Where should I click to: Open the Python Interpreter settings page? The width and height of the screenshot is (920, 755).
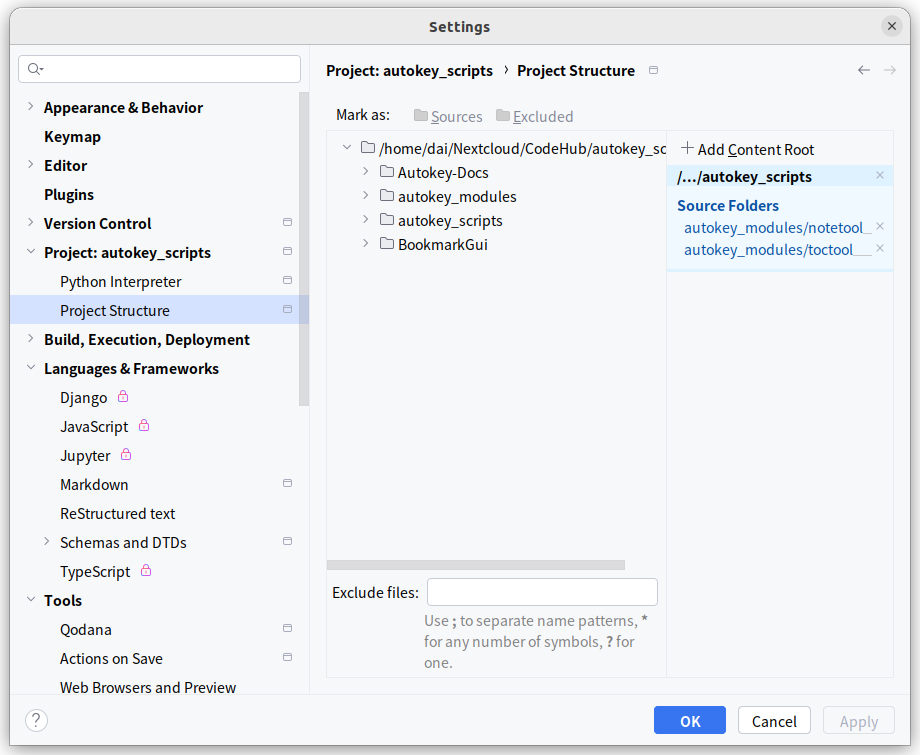click(120, 281)
